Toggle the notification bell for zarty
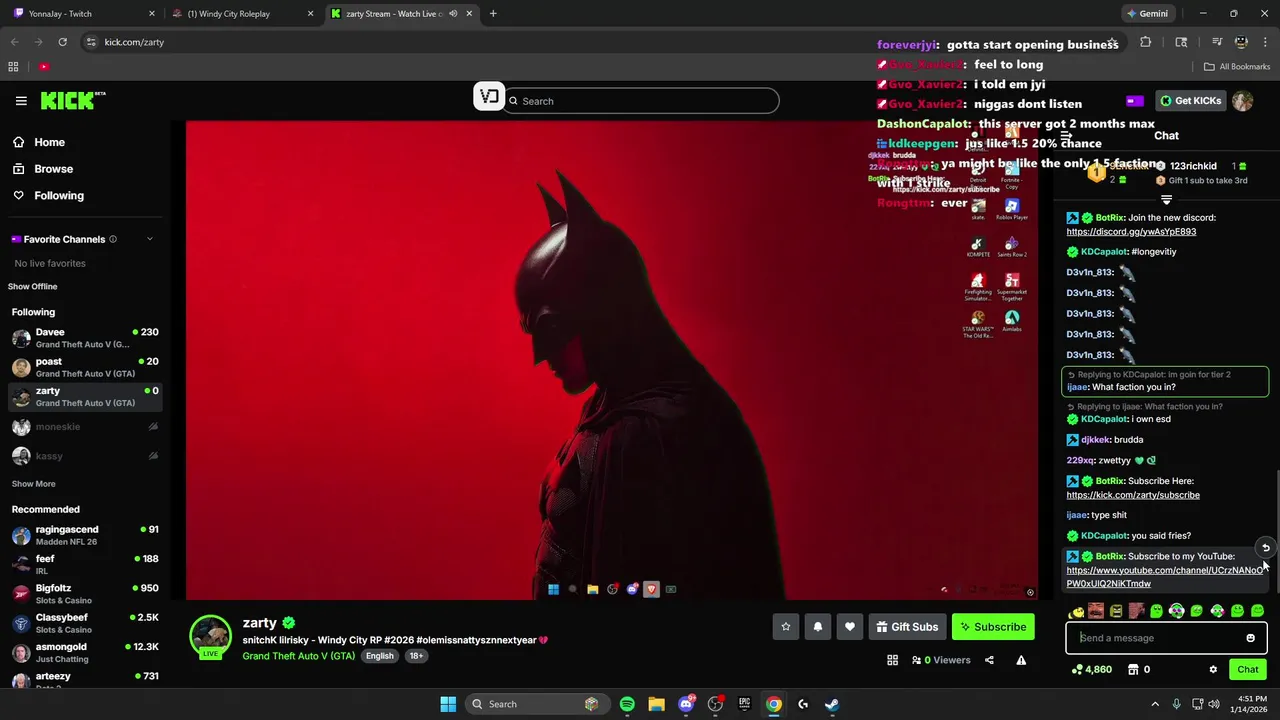 click(818, 627)
